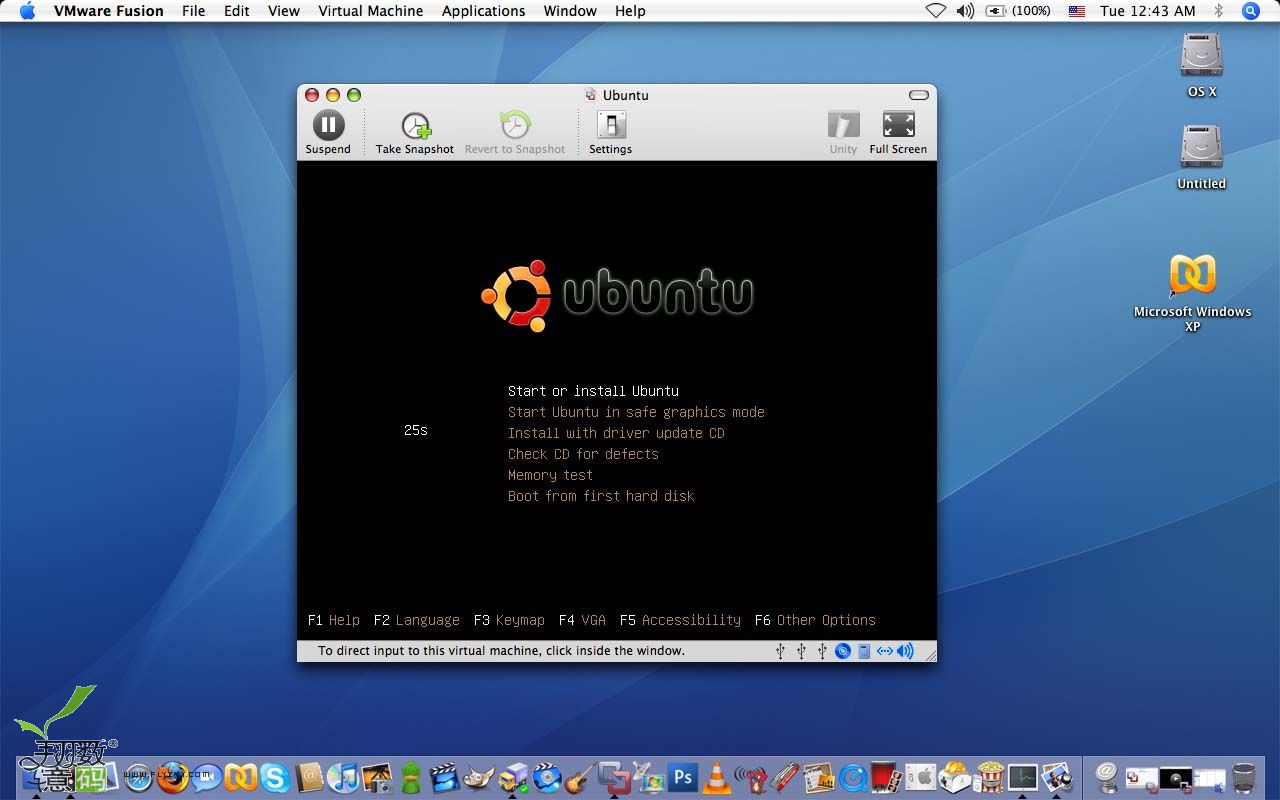1280x800 pixels.
Task: Open the Virtual Machine menu
Action: [x=371, y=11]
